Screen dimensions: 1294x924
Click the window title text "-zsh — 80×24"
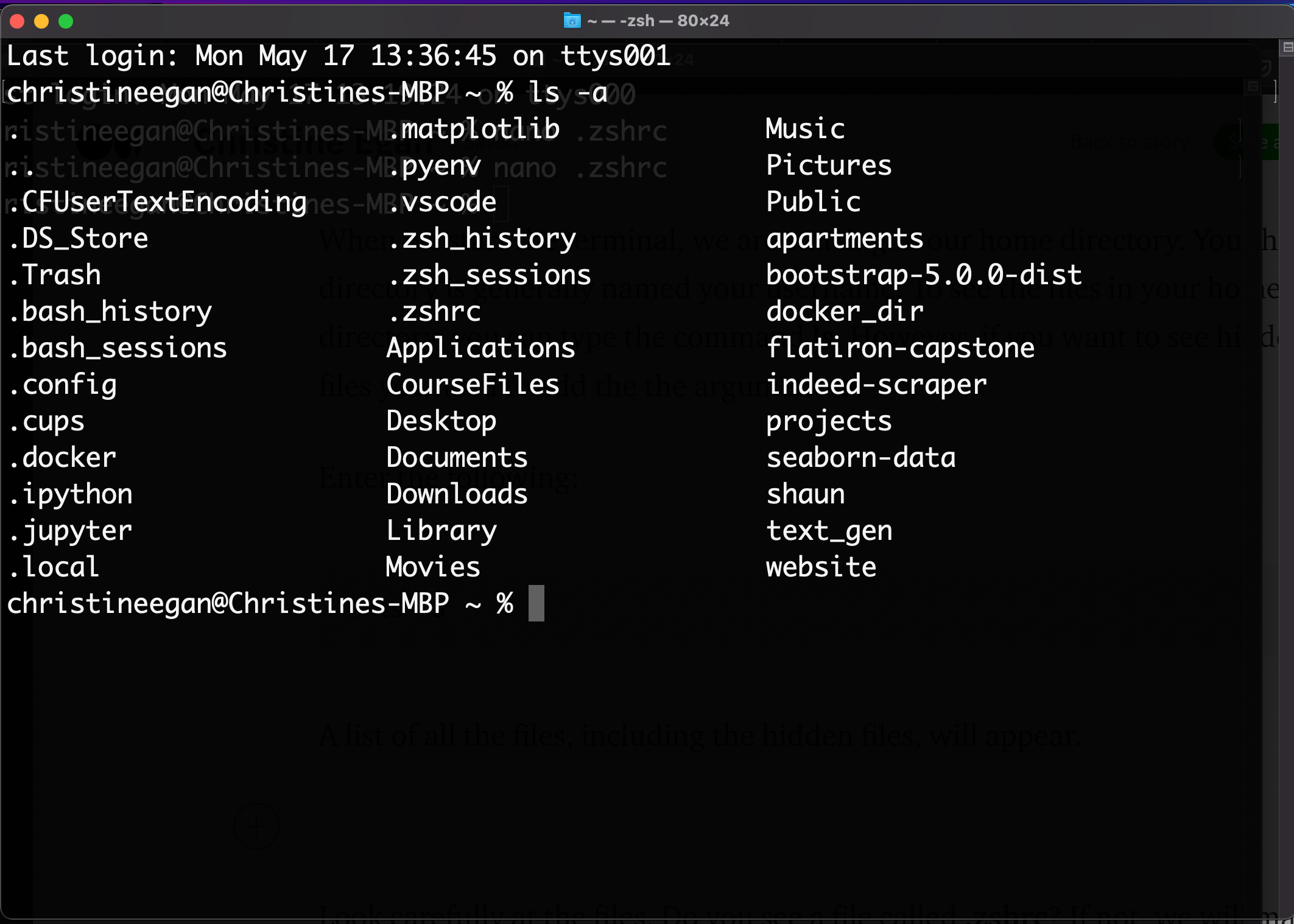click(x=674, y=21)
